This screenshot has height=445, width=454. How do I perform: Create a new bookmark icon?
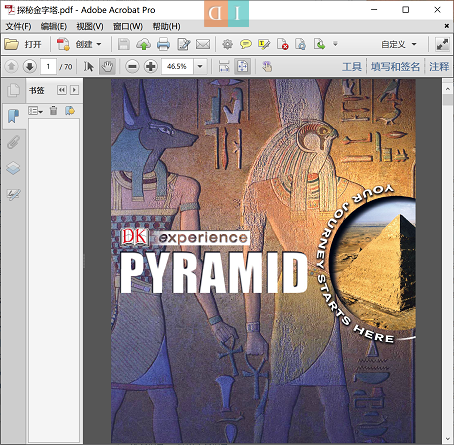70,110
